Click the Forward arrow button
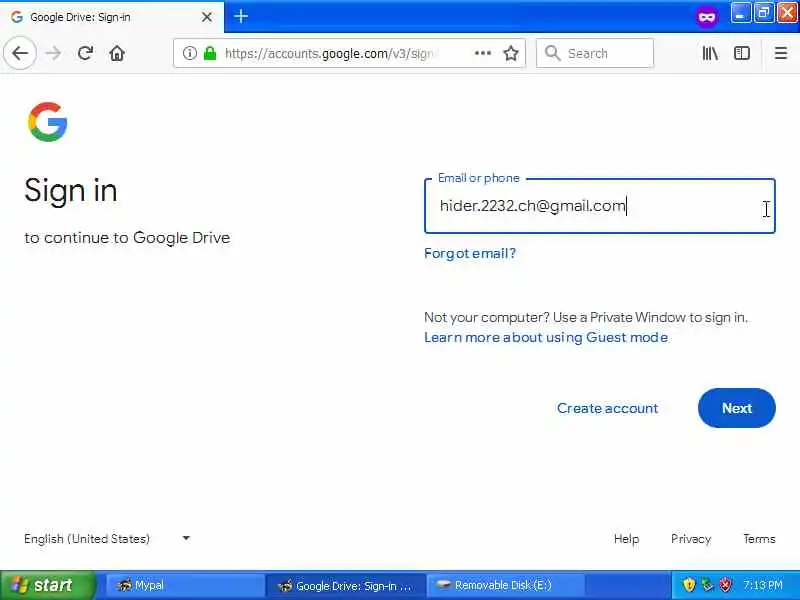The height and width of the screenshot is (600, 800). tap(53, 53)
